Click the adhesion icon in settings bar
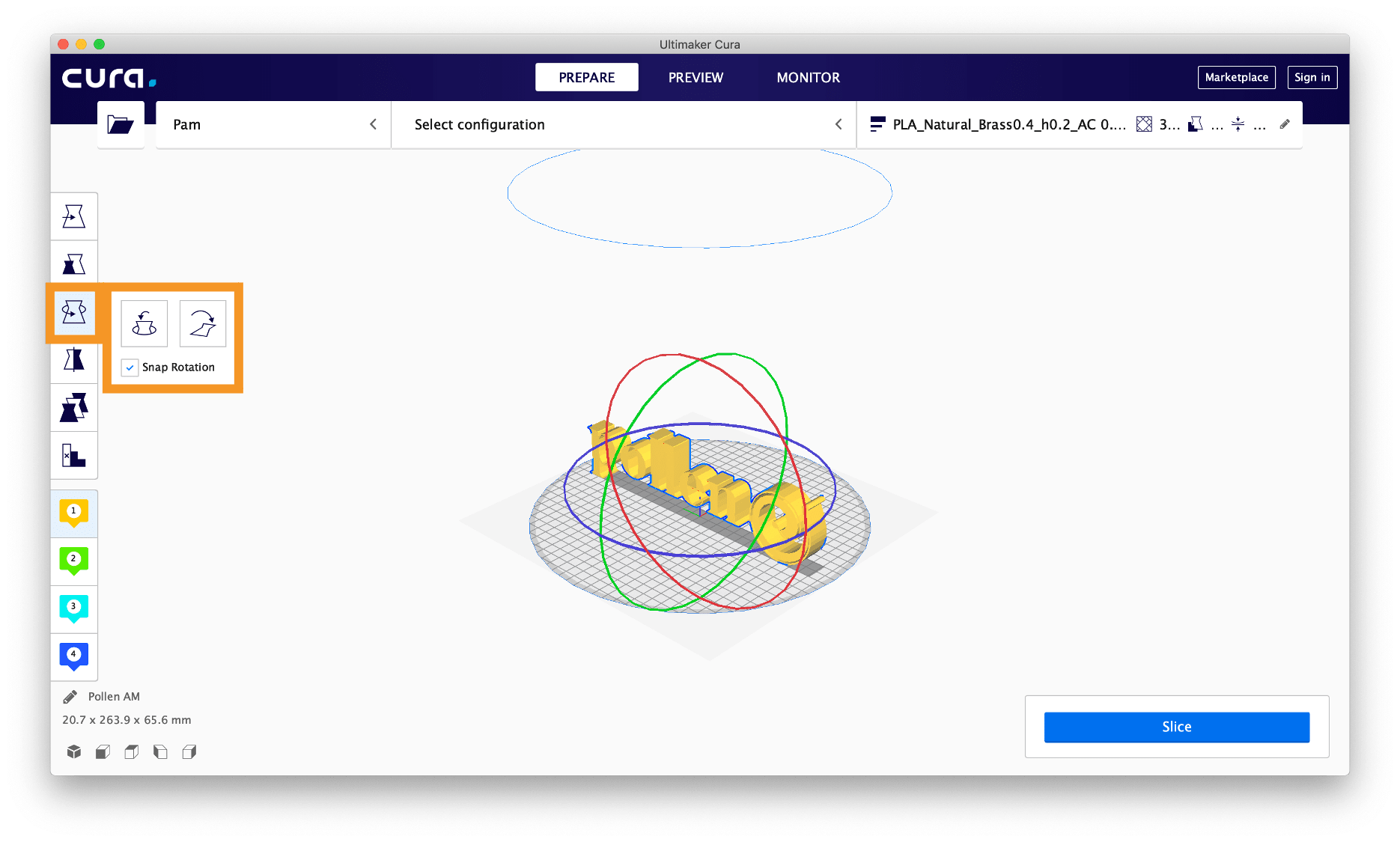This screenshot has width=1400, height=842. tap(1238, 124)
